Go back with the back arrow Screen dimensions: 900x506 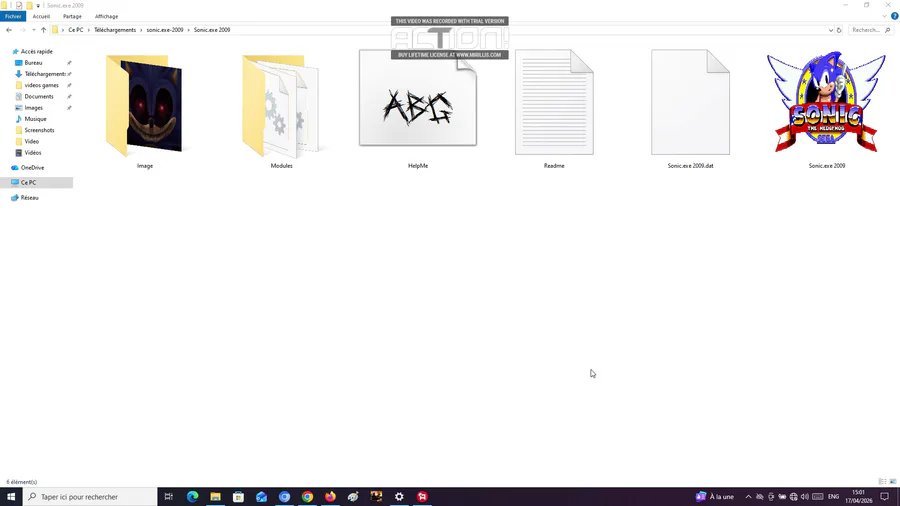pos(9,30)
